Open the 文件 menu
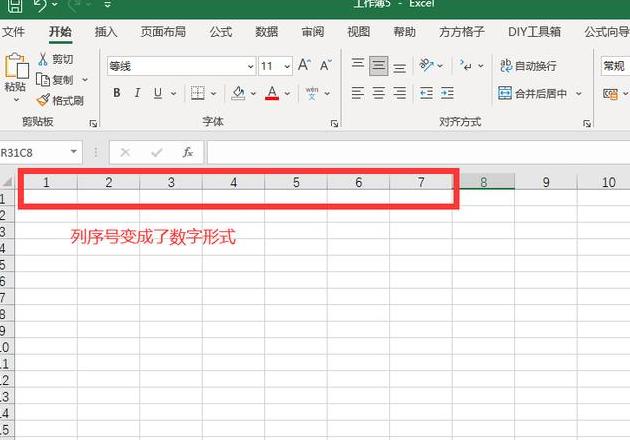Viewport: 630px width, 440px height. (13, 32)
